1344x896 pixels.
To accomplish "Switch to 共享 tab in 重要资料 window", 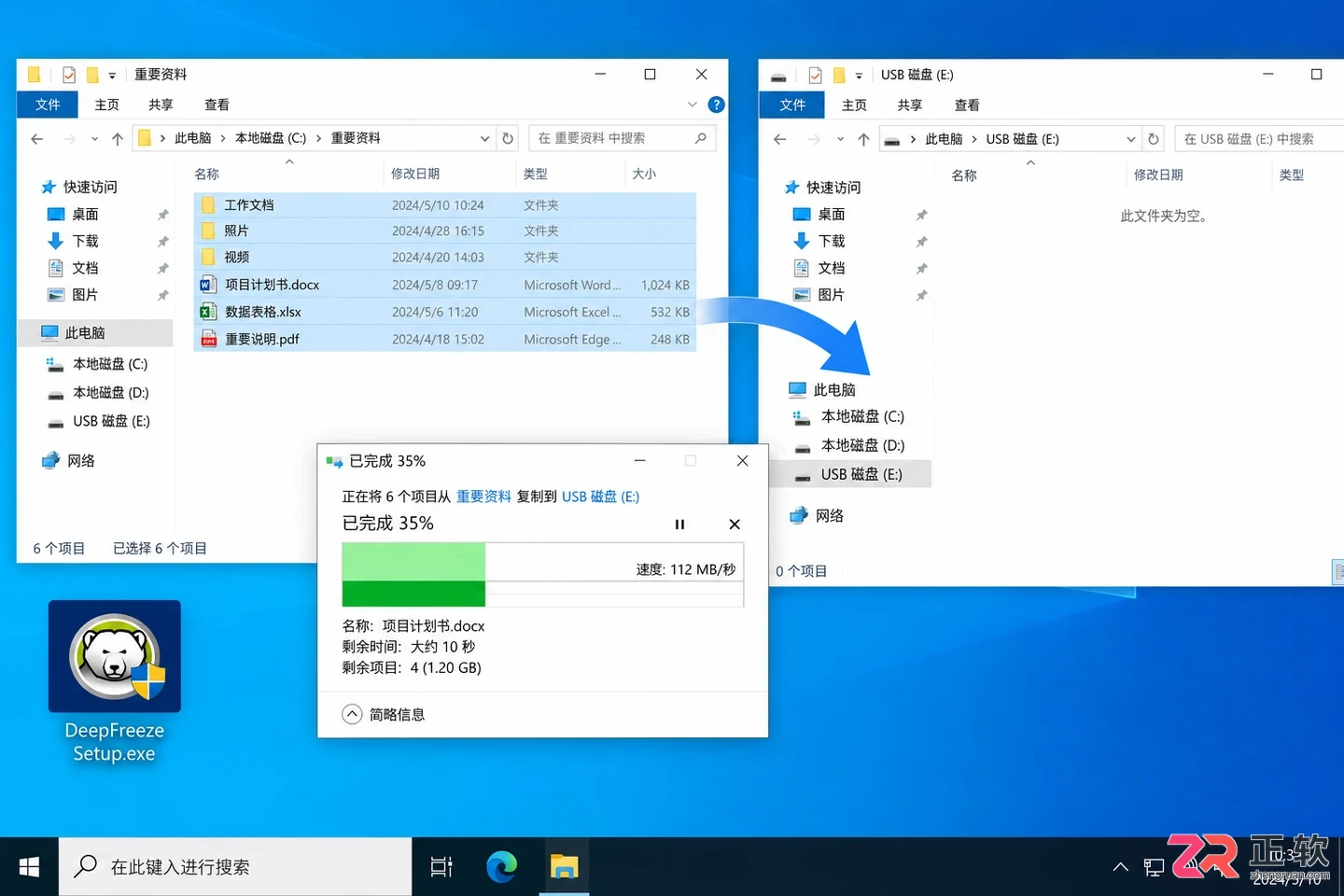I will (x=161, y=105).
